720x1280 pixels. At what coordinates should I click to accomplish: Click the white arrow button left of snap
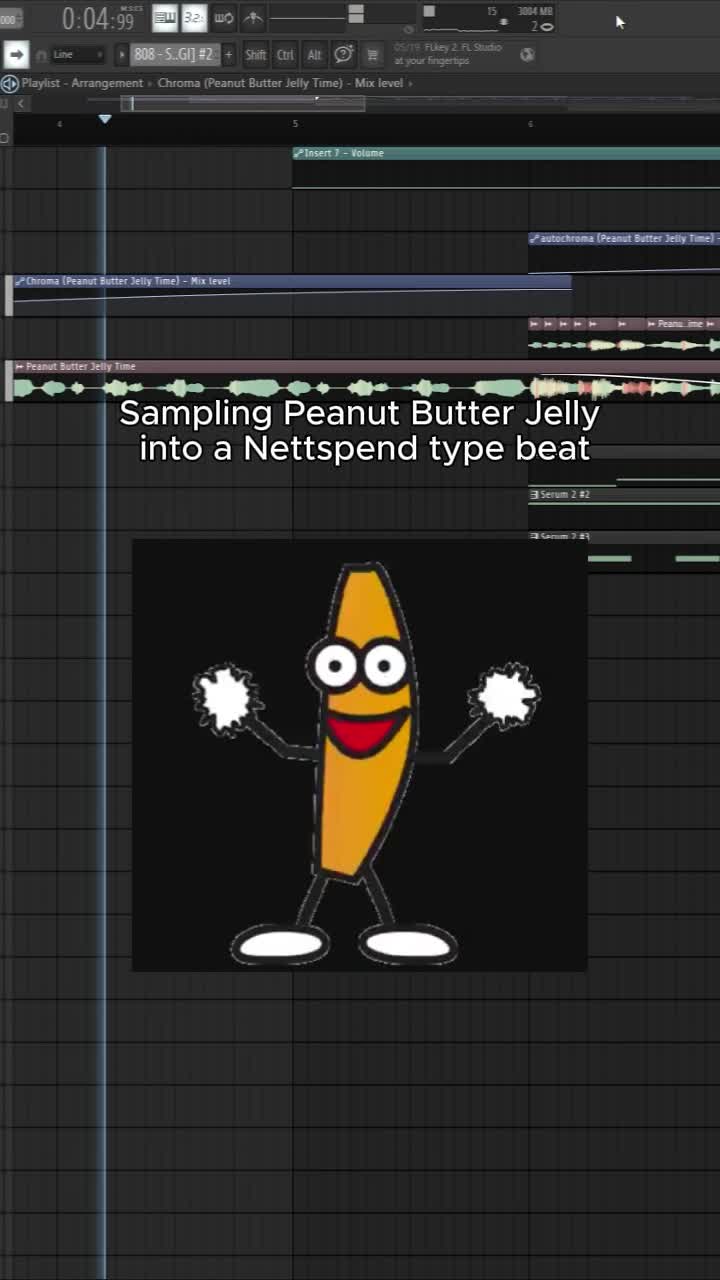(16, 54)
